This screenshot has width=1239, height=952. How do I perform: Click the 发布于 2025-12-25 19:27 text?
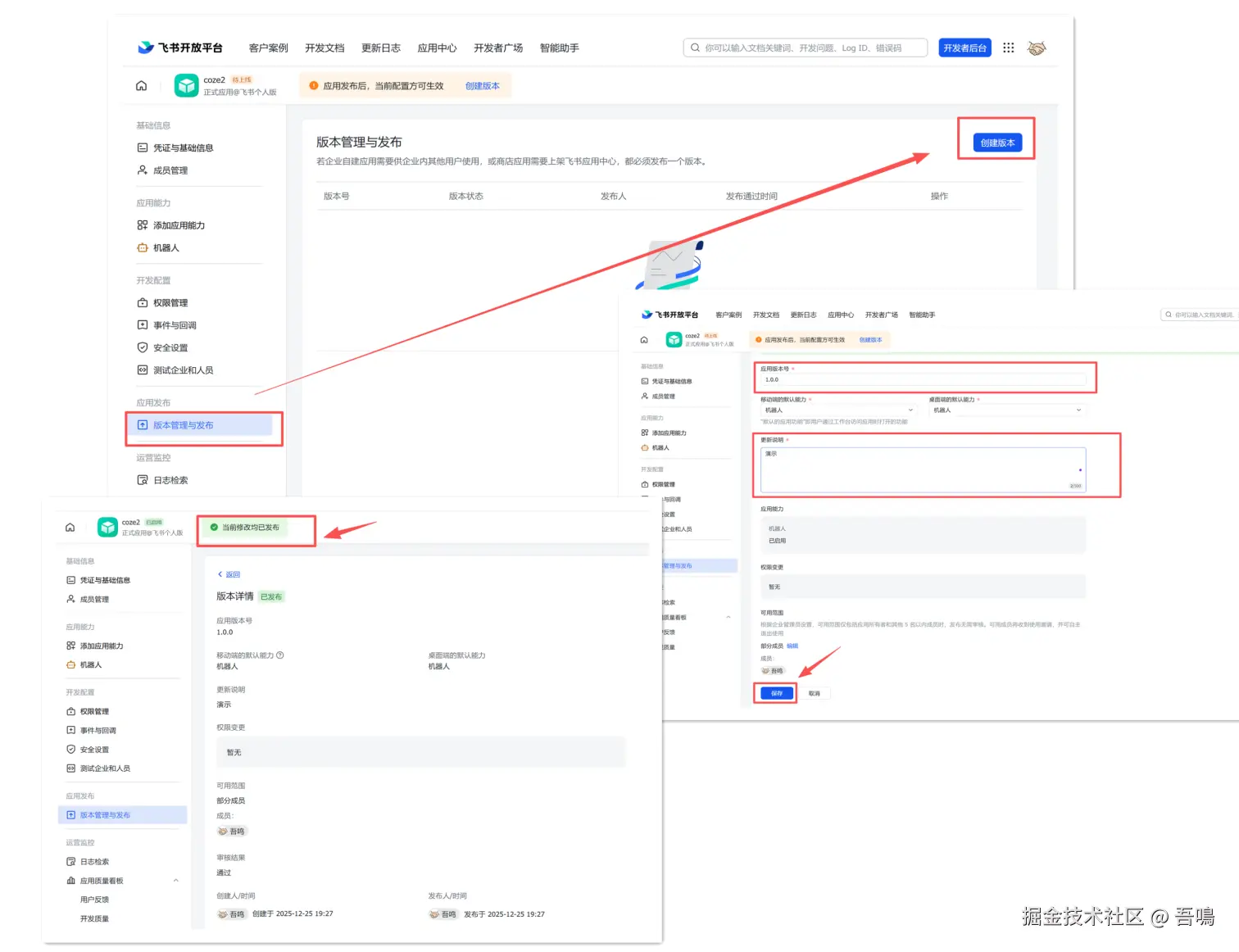tap(504, 914)
